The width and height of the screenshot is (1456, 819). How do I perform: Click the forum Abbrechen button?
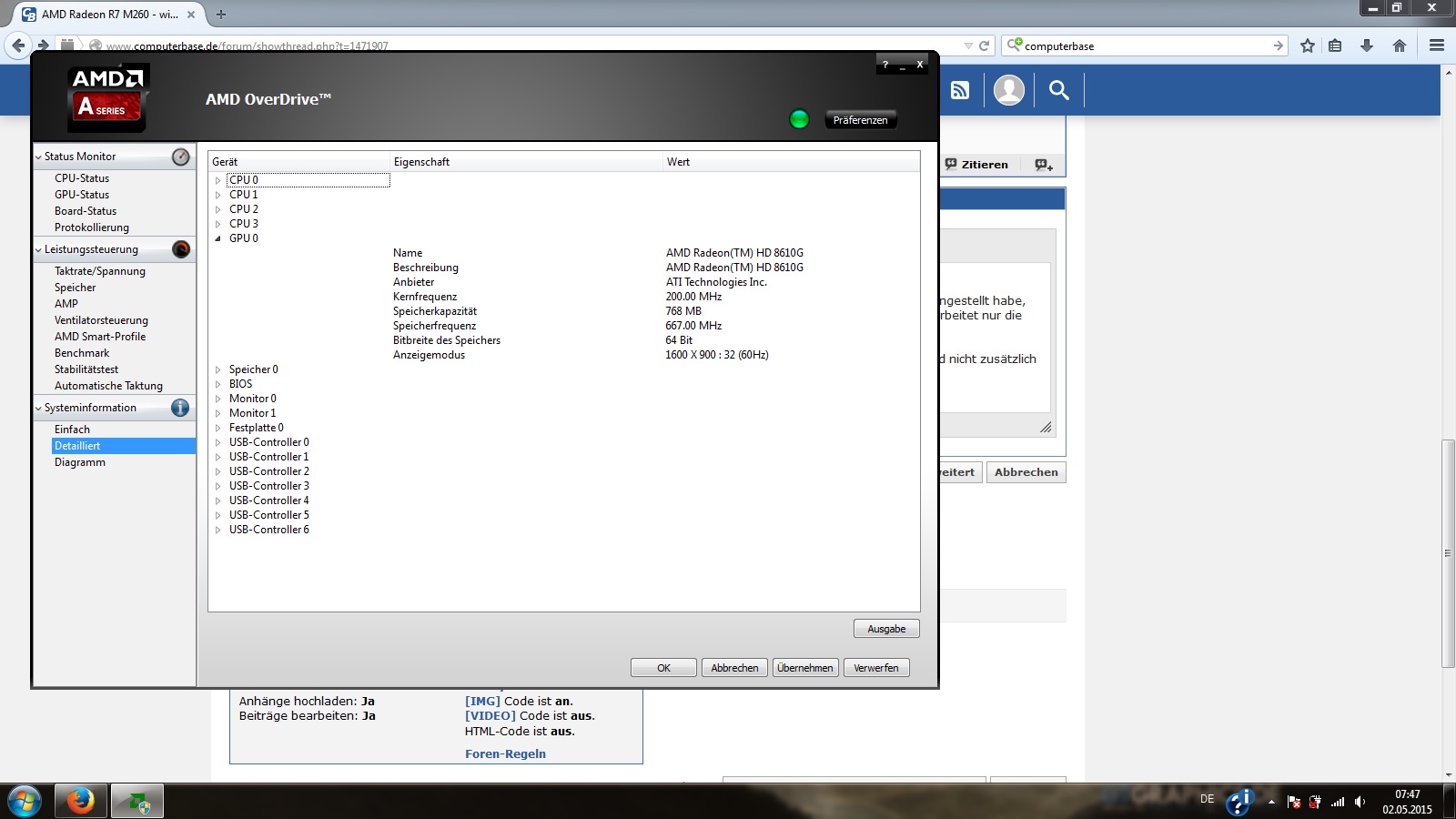[1026, 472]
